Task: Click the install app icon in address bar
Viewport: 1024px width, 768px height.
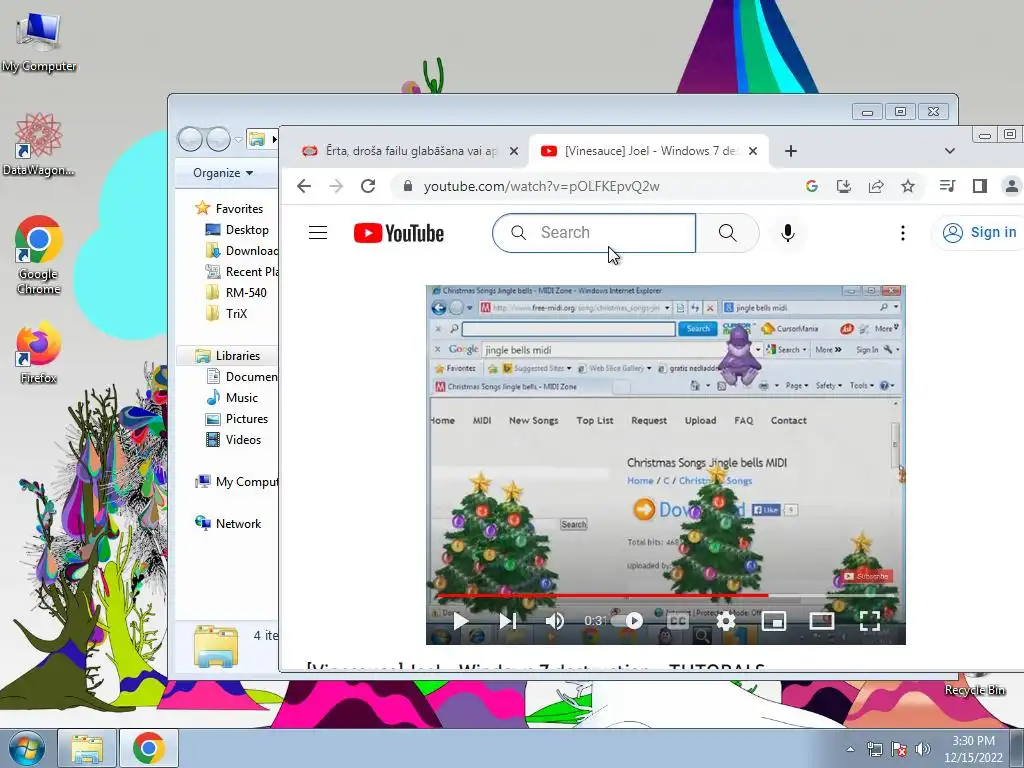Action: coord(844,186)
